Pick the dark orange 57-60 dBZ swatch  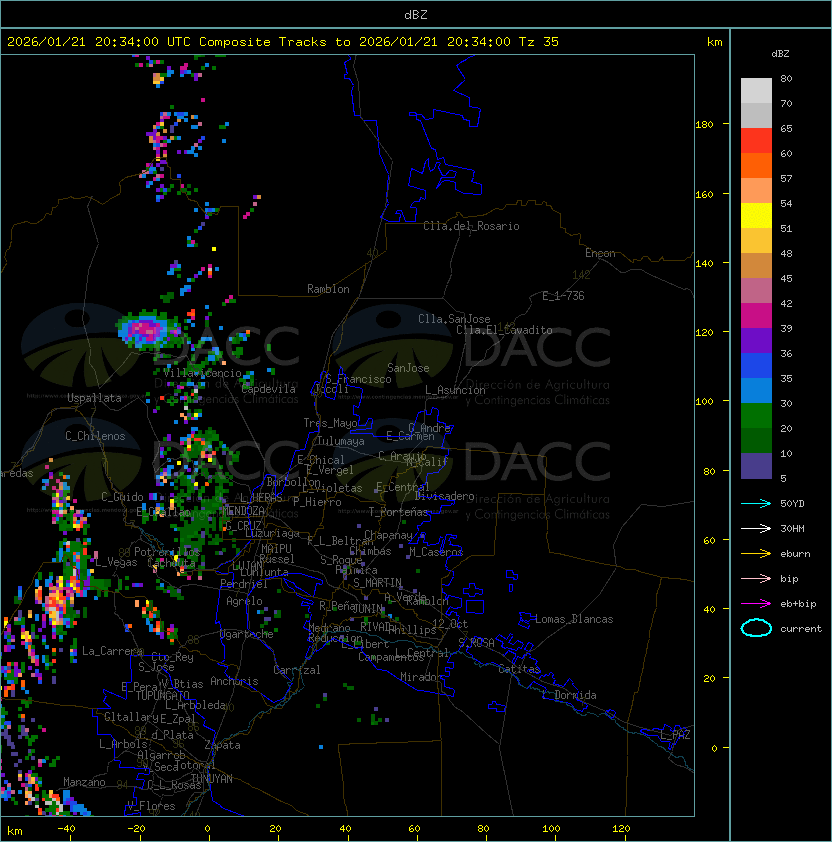point(756,165)
